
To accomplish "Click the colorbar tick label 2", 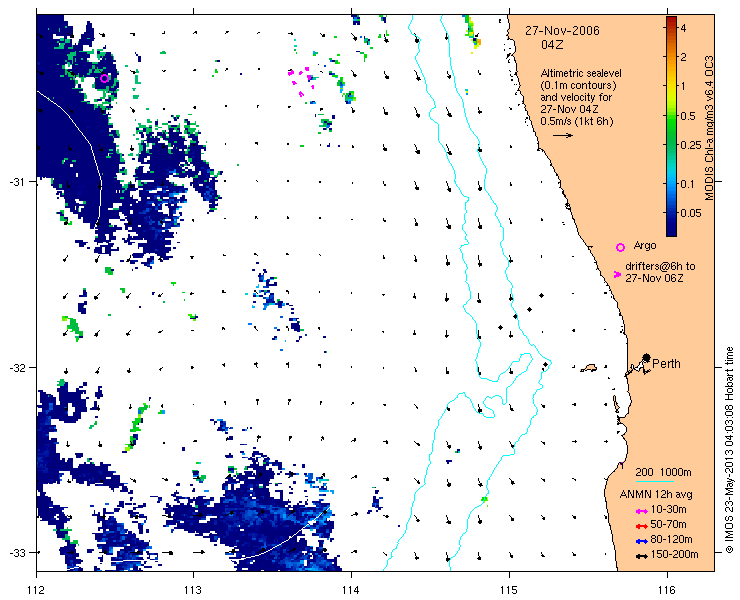I will (x=683, y=57).
